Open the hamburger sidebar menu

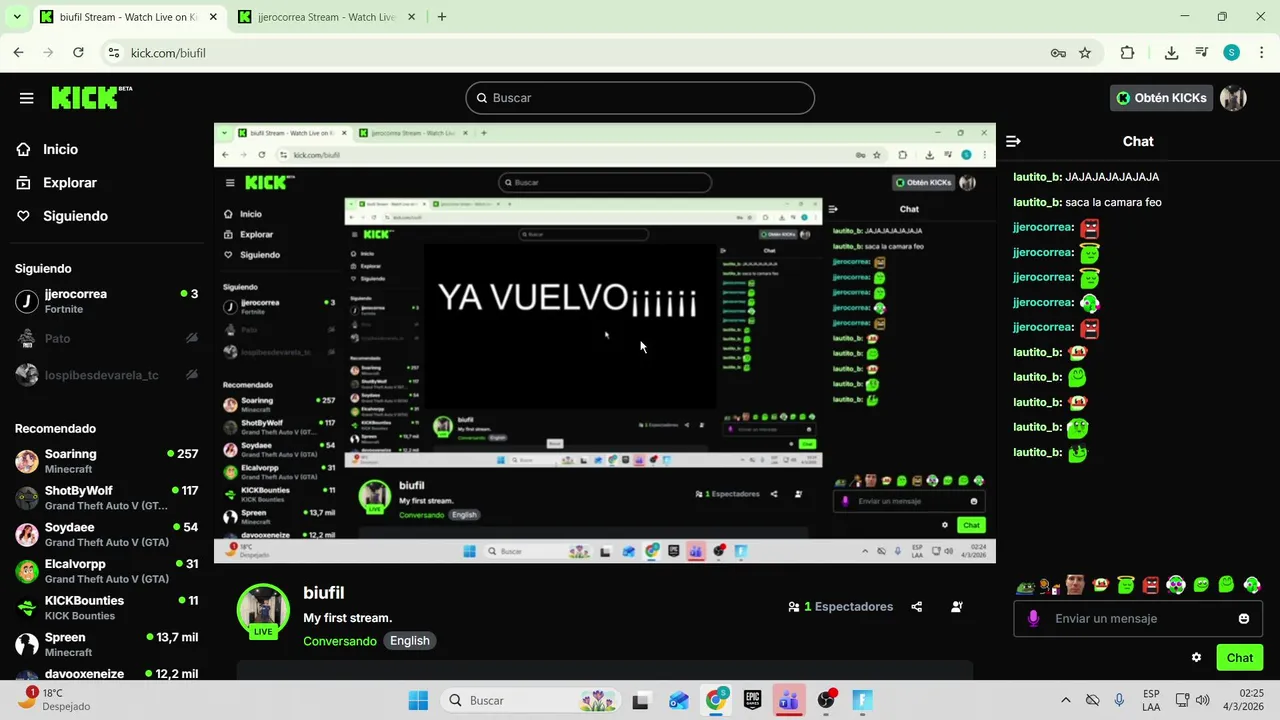[26, 98]
